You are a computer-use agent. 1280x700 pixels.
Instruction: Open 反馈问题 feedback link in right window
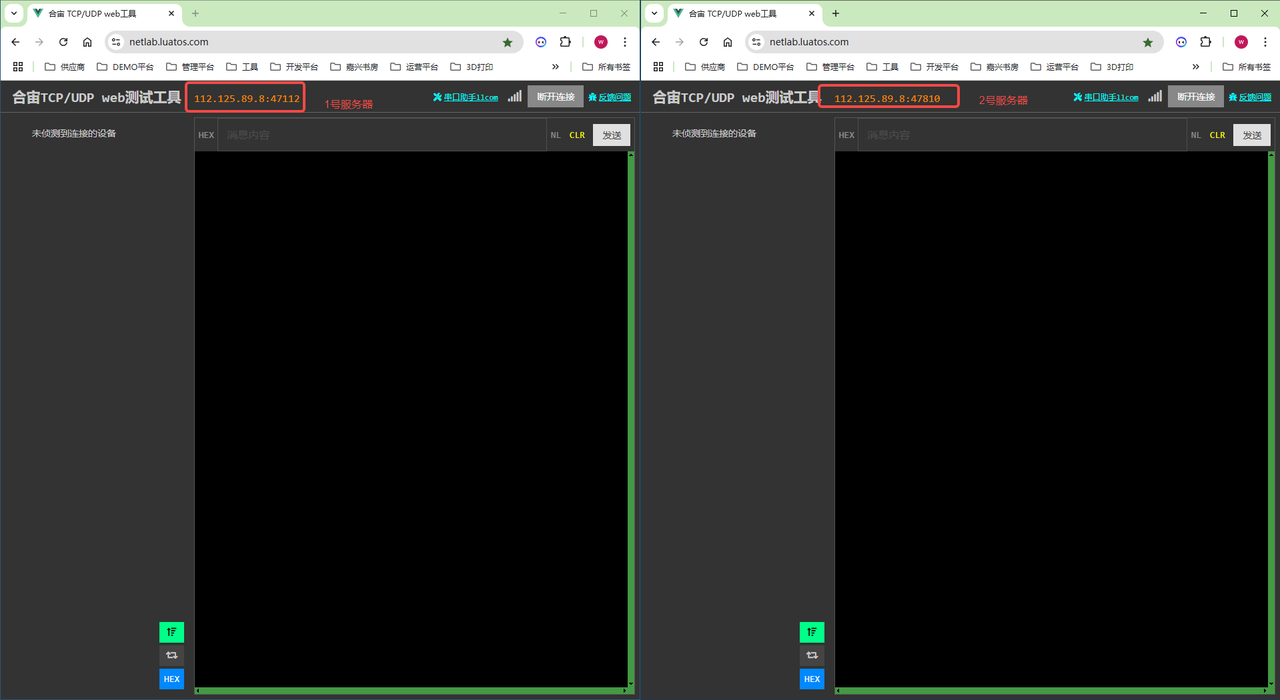(1249, 97)
